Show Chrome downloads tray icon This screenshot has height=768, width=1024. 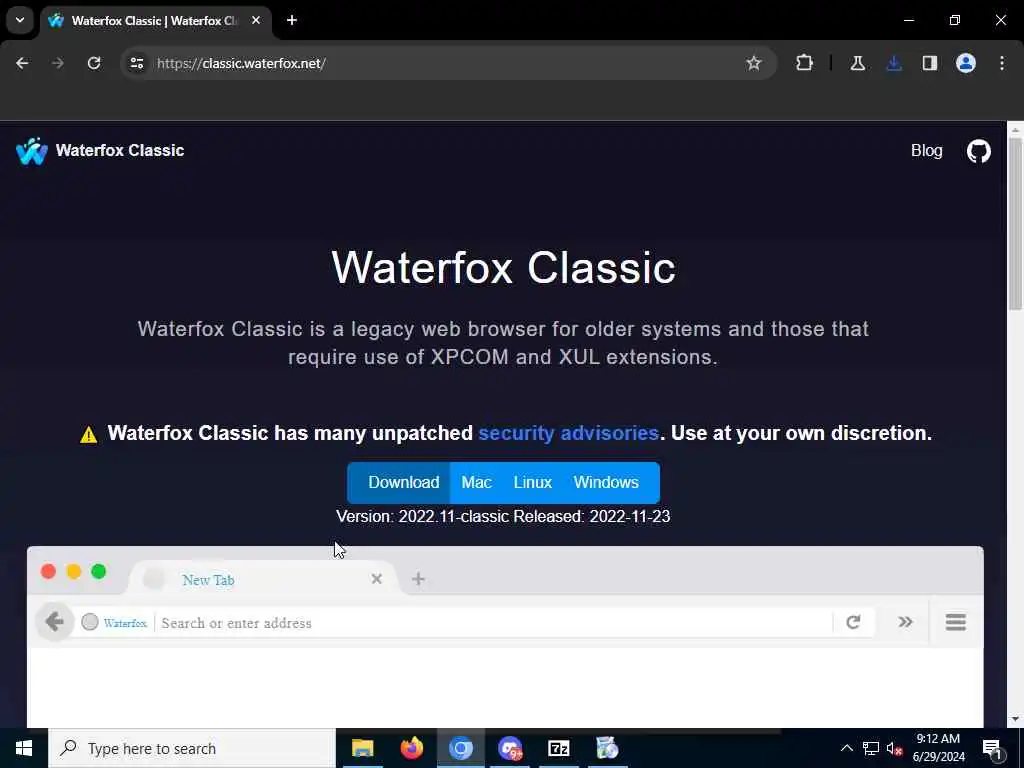894,63
